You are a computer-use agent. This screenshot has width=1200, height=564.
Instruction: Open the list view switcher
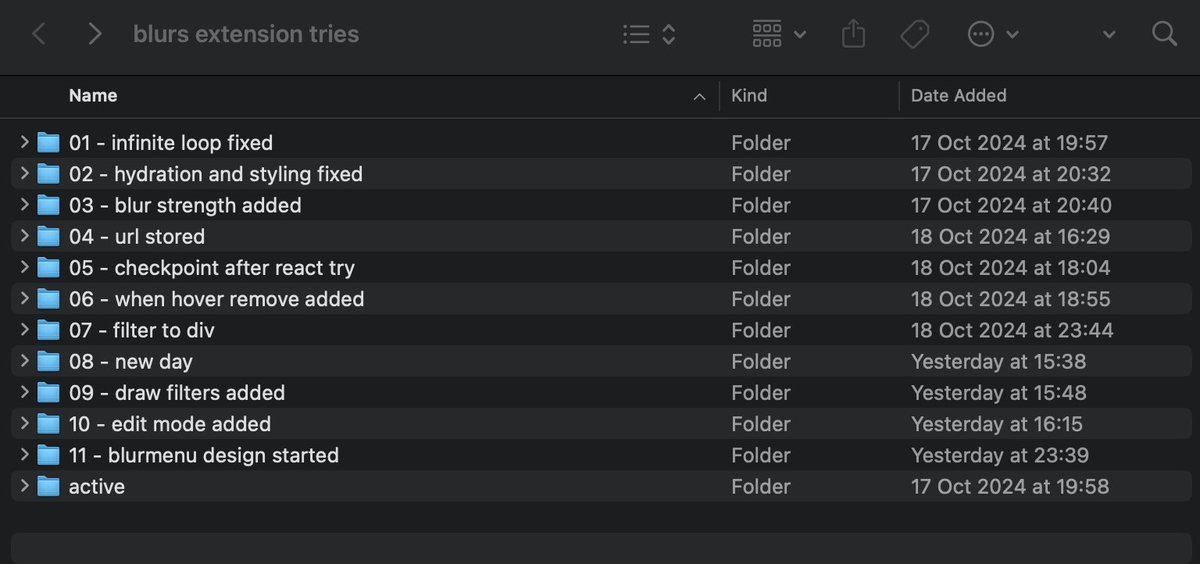pos(648,34)
